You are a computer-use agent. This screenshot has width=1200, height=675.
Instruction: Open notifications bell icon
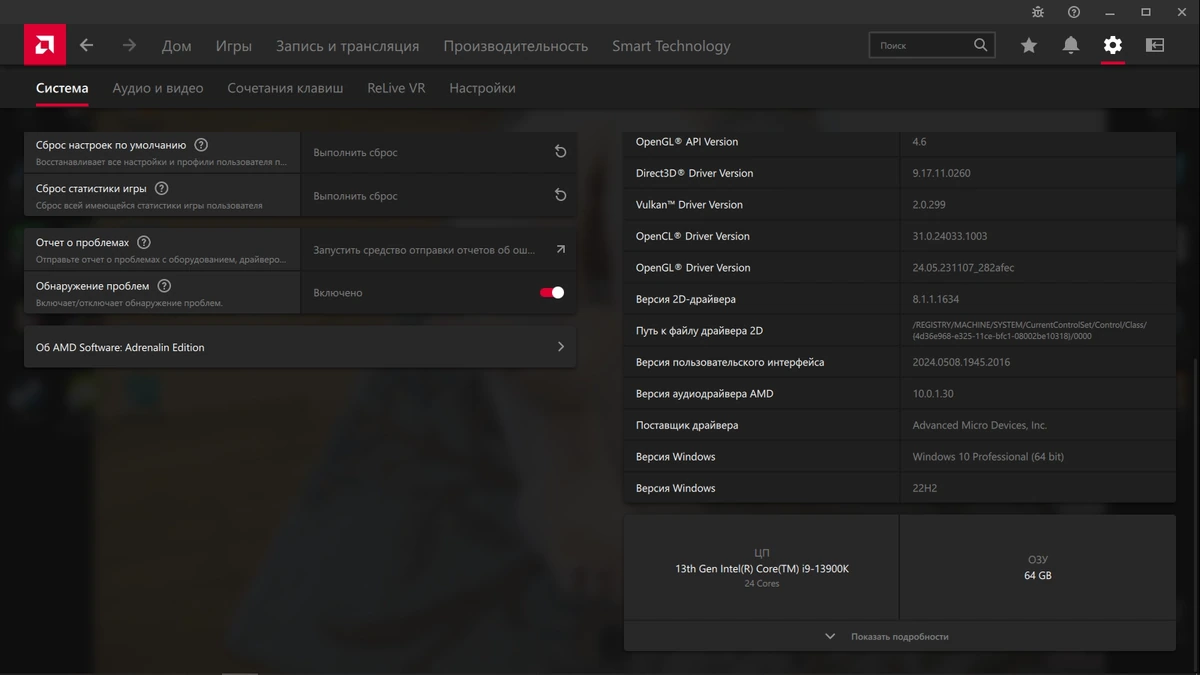coord(1071,45)
